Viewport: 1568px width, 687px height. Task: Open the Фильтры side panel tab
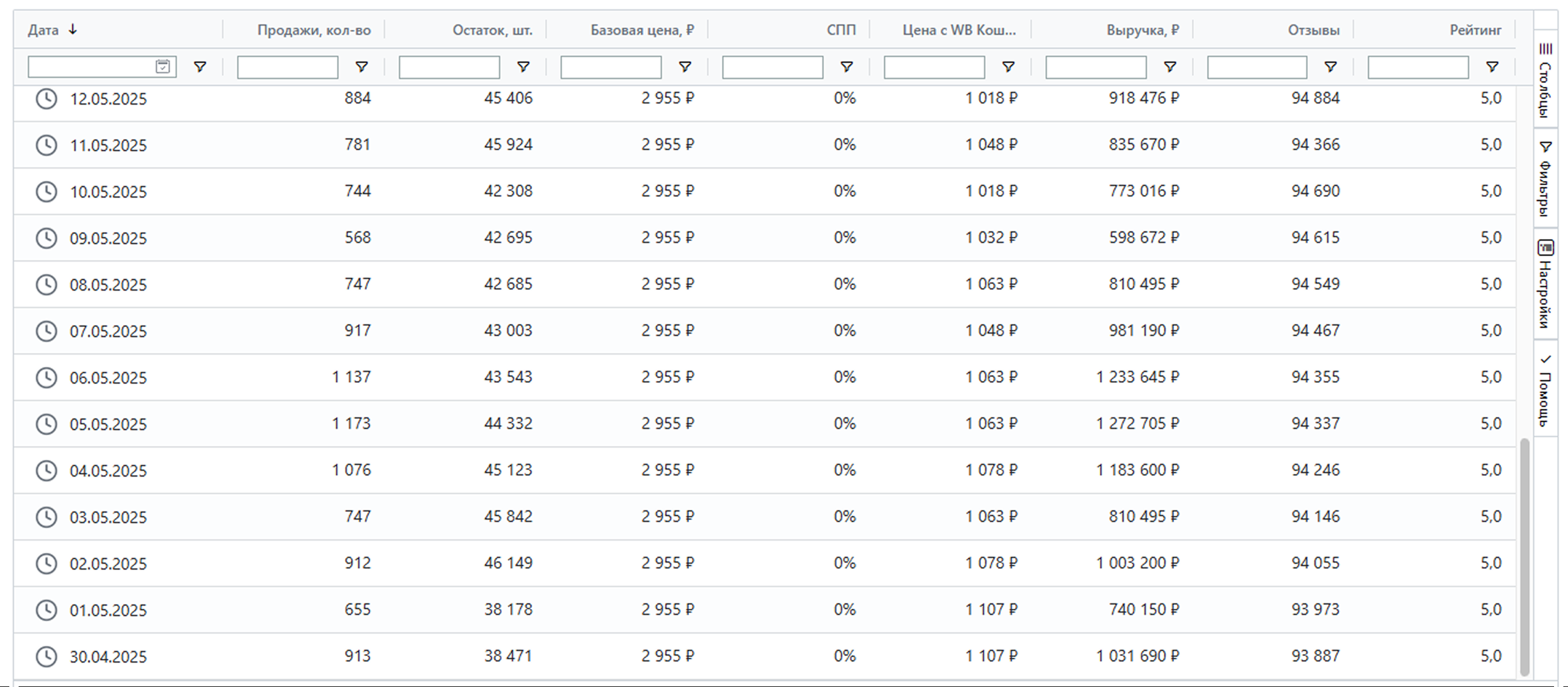(x=1545, y=179)
